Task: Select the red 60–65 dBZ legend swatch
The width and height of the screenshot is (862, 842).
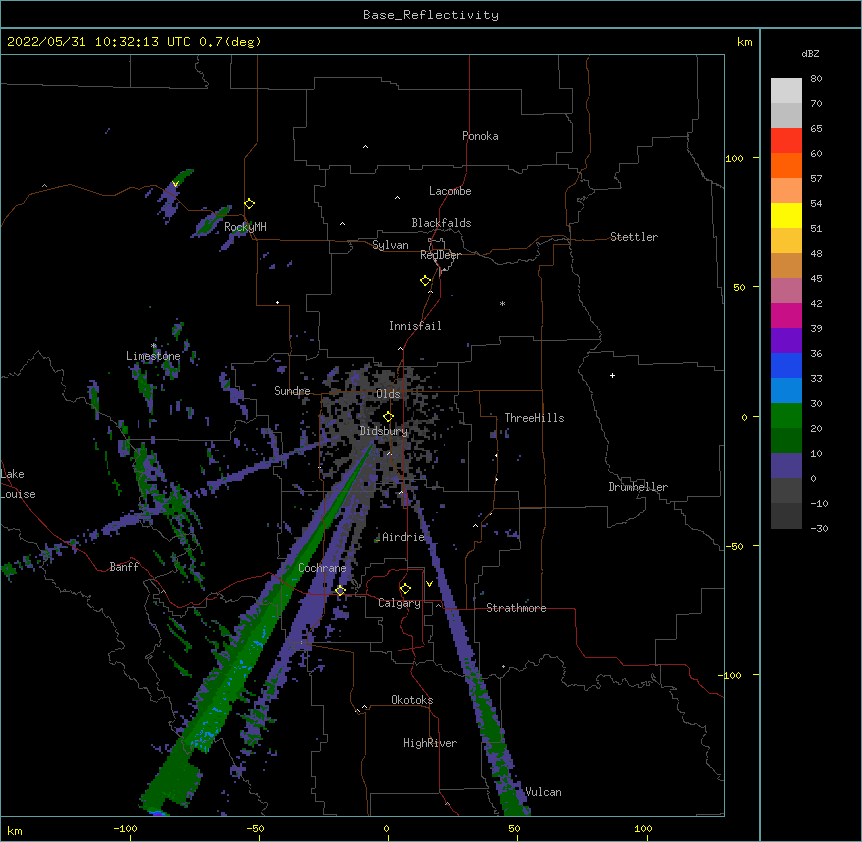Action: [786, 141]
